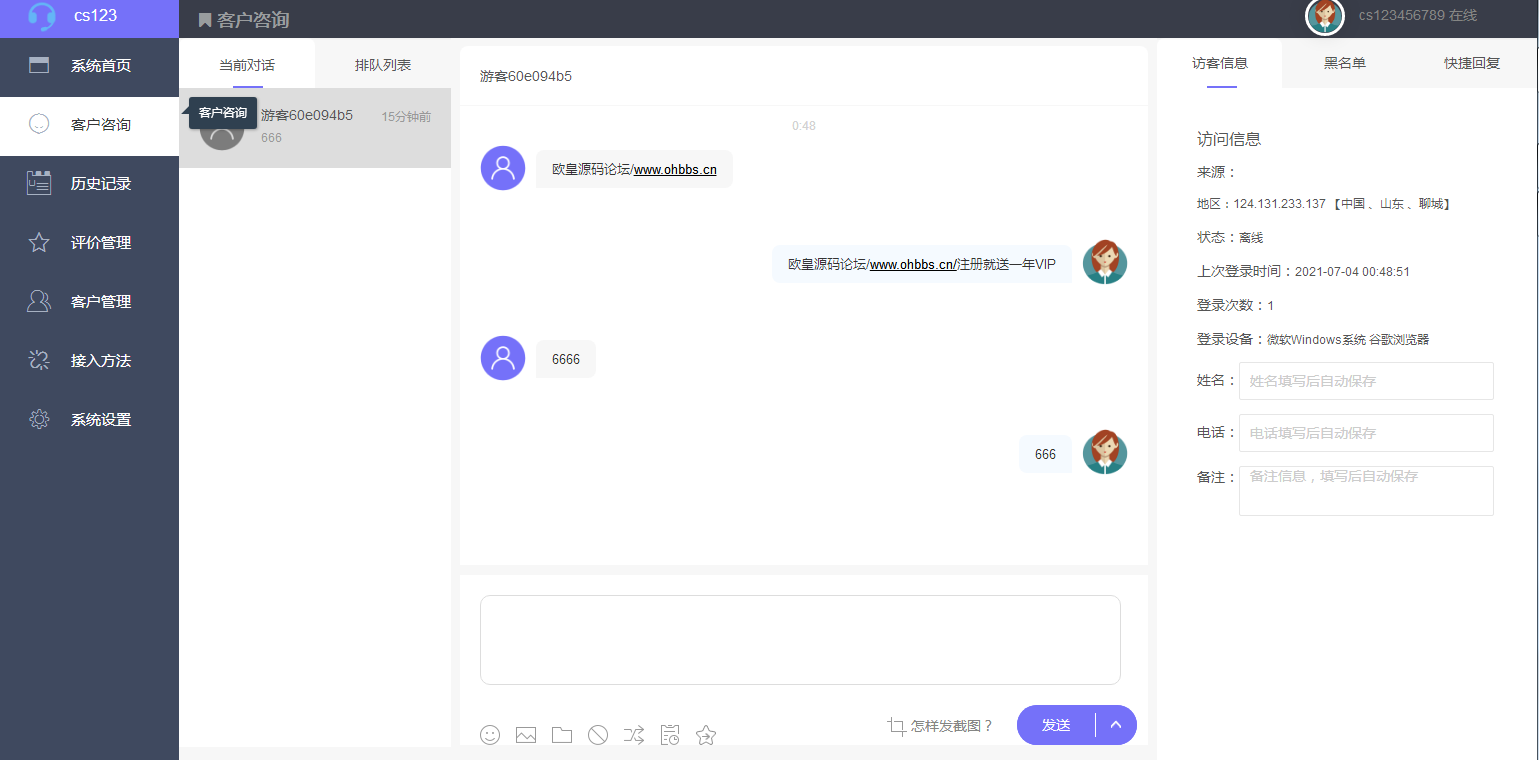Click the screenshot crop icon
Viewport: 1539px width, 760px height.
click(x=895, y=727)
